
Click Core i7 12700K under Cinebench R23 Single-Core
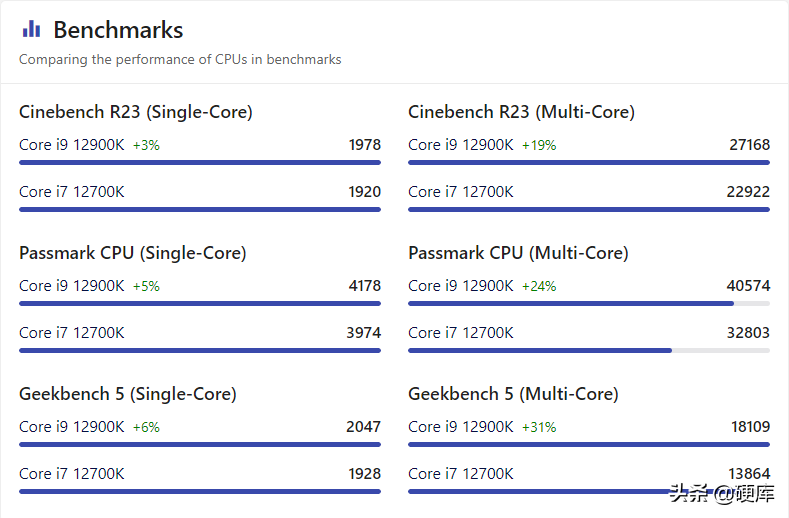tap(71, 192)
